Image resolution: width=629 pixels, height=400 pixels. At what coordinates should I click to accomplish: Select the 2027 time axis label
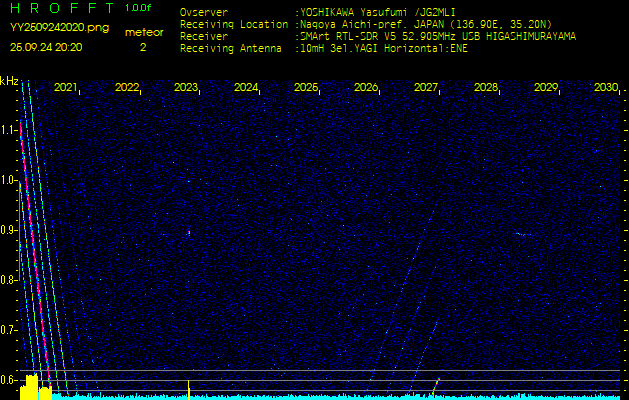pyautogui.click(x=426, y=88)
